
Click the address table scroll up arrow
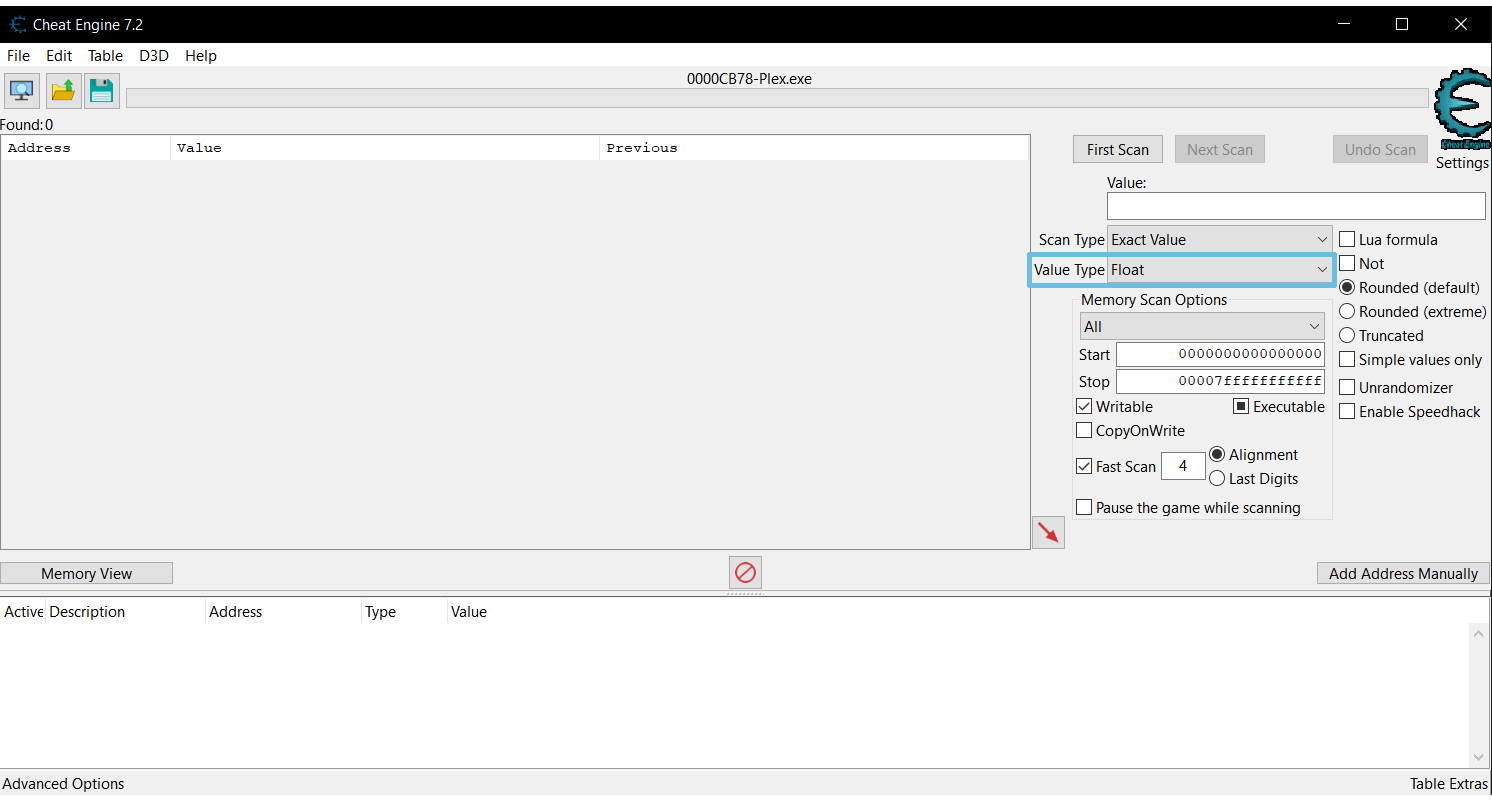coord(1479,634)
